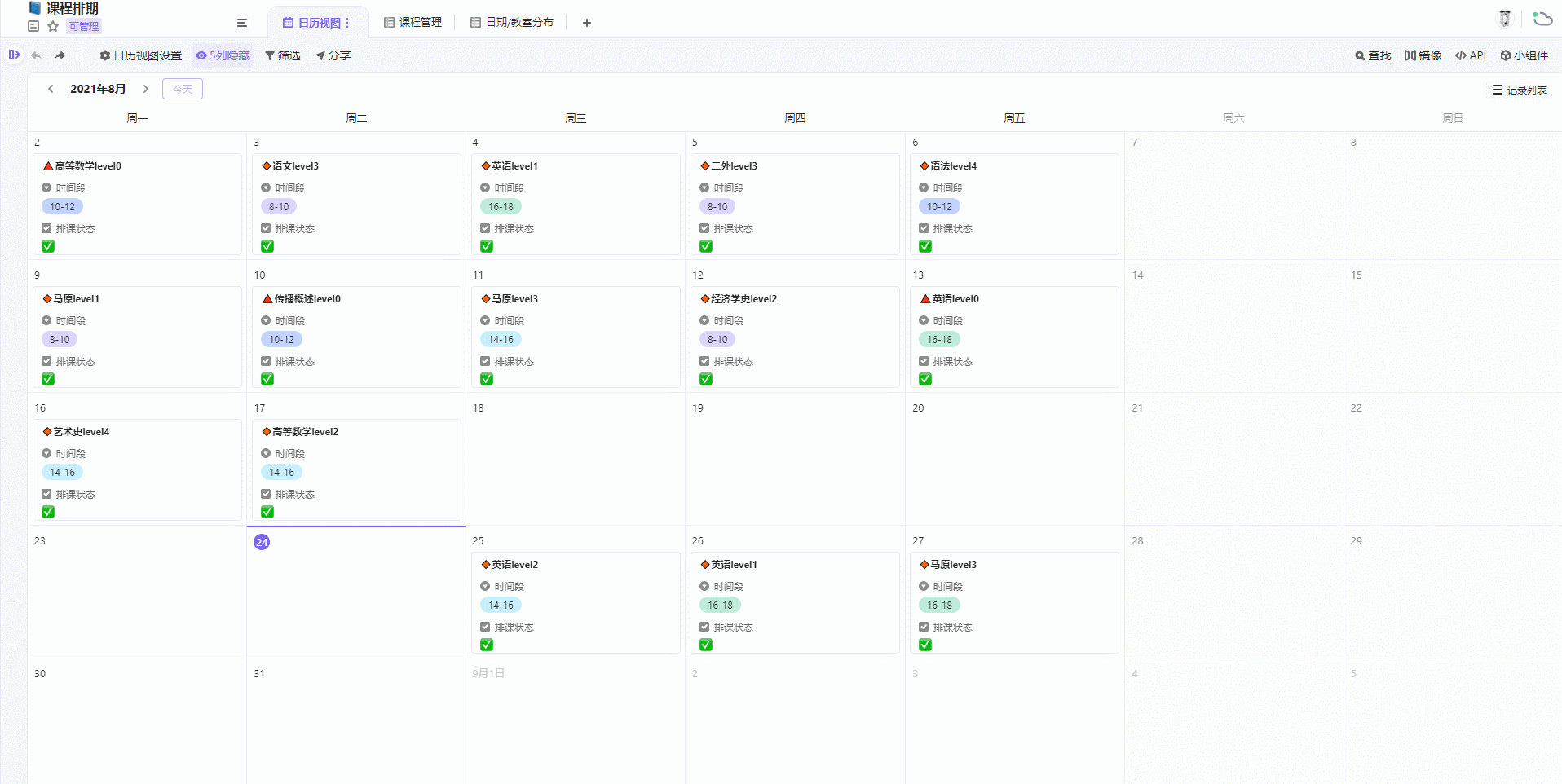Uncheck 排课状态 checkbox on 高等数学level0 card
This screenshot has width=1562, height=784.
pyautogui.click(x=48, y=246)
